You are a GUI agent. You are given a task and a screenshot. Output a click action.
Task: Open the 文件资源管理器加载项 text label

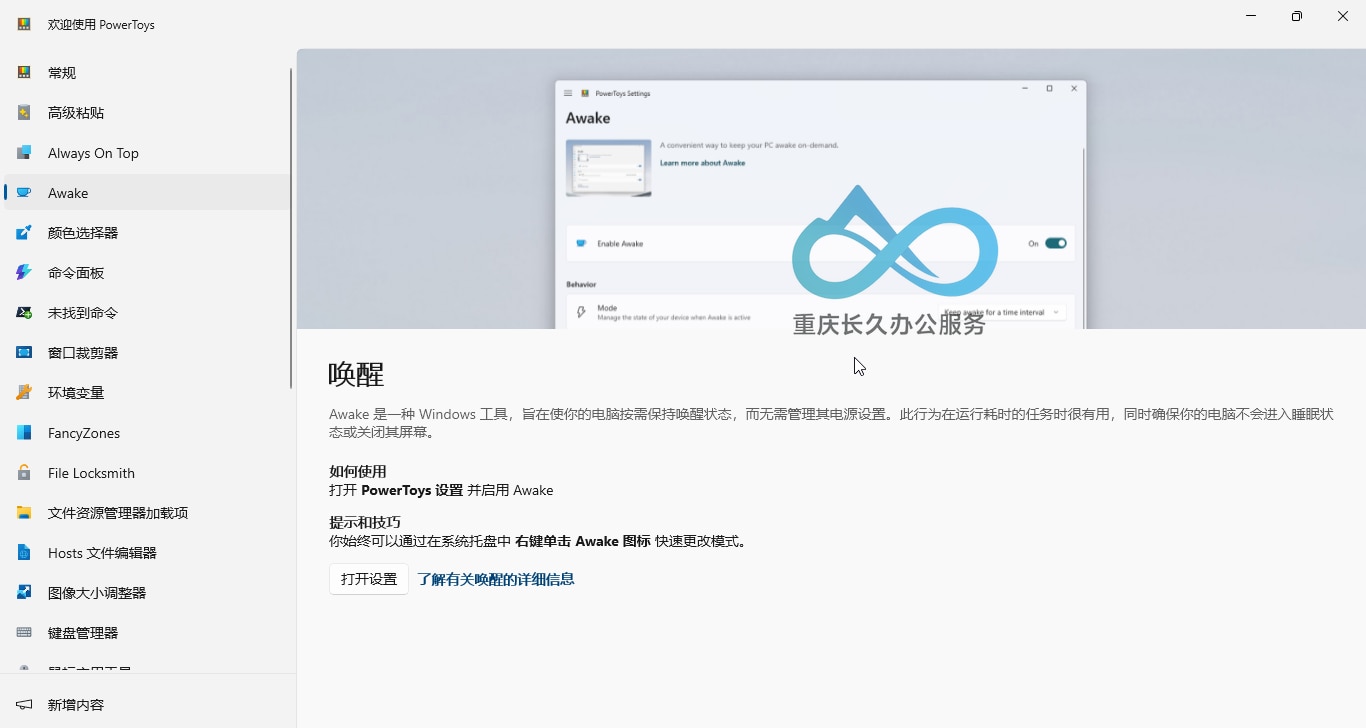118,513
